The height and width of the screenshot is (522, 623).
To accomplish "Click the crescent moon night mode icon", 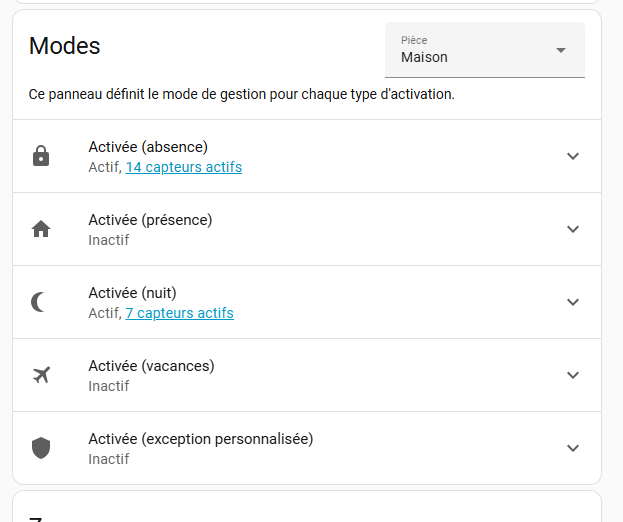I will coord(40,302).
